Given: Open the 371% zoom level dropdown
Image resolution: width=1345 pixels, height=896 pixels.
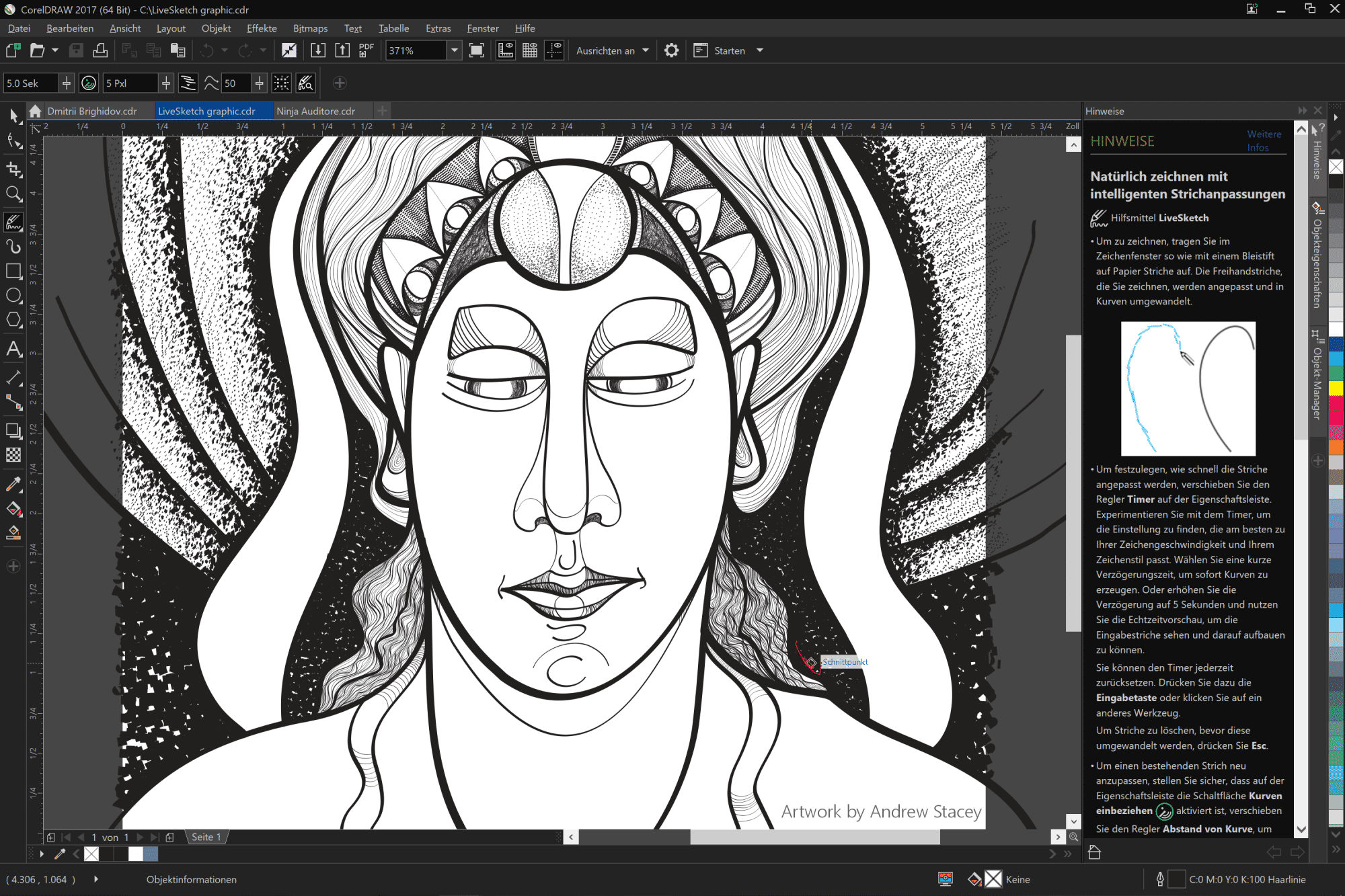Looking at the screenshot, I should point(455,50).
